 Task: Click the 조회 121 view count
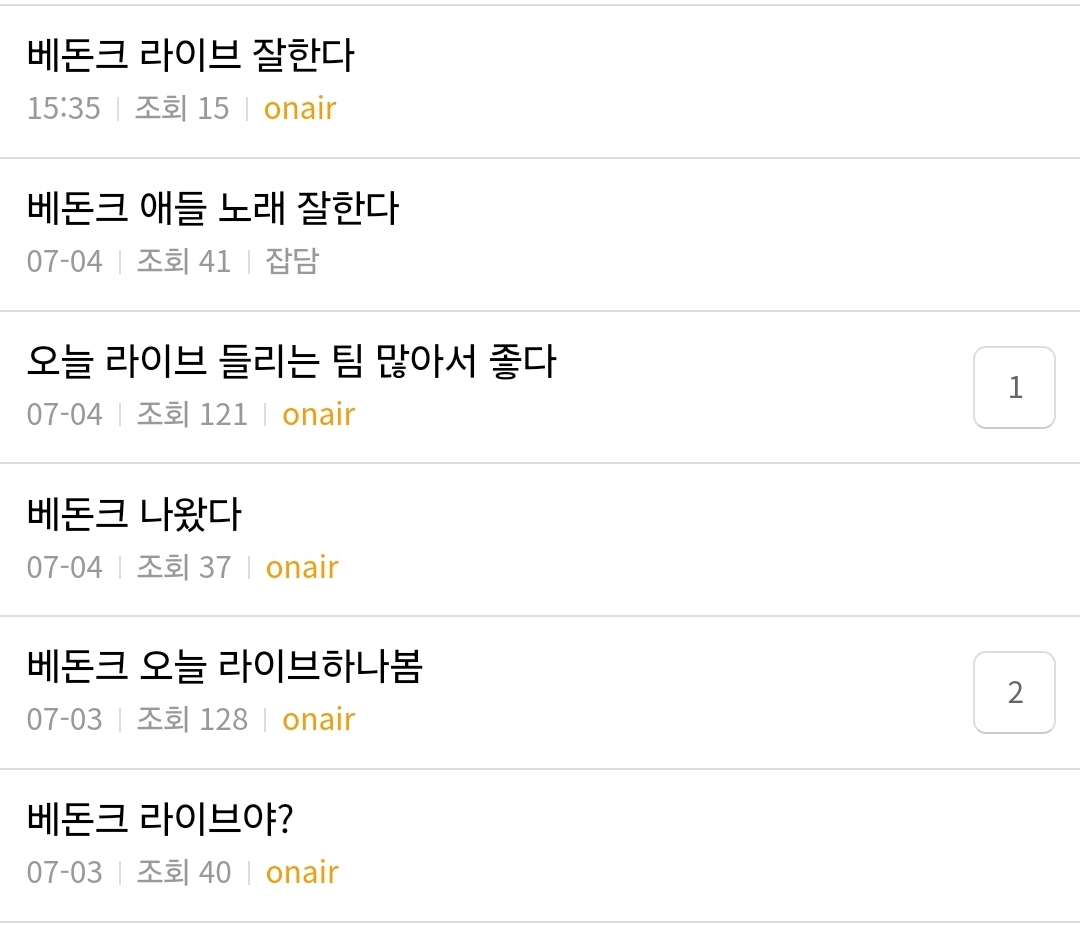191,415
